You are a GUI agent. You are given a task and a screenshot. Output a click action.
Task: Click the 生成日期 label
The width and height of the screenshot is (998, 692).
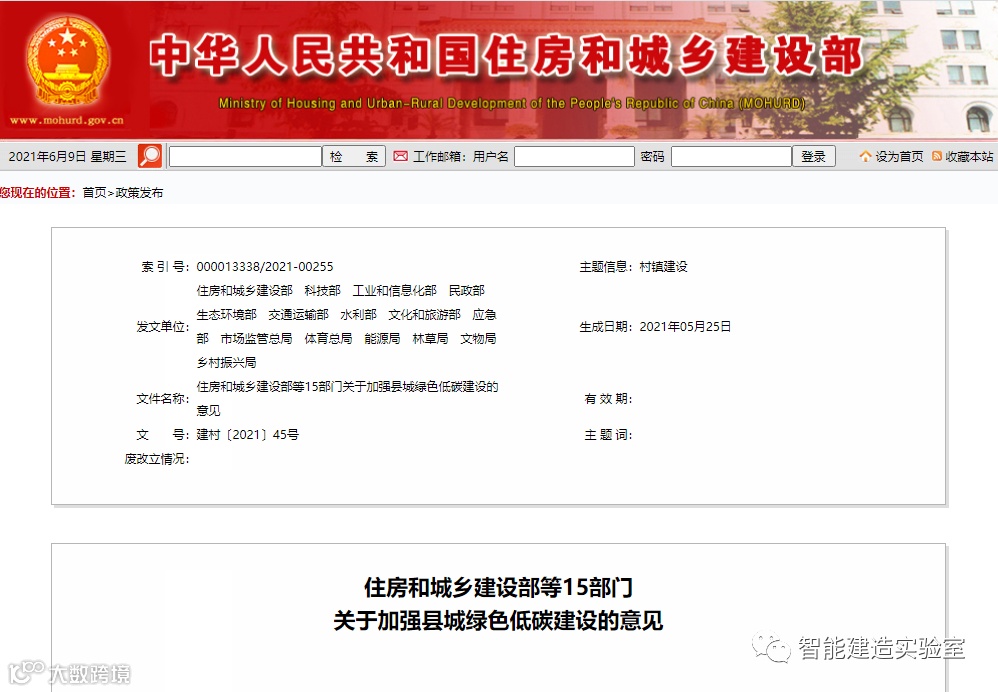[605, 327]
